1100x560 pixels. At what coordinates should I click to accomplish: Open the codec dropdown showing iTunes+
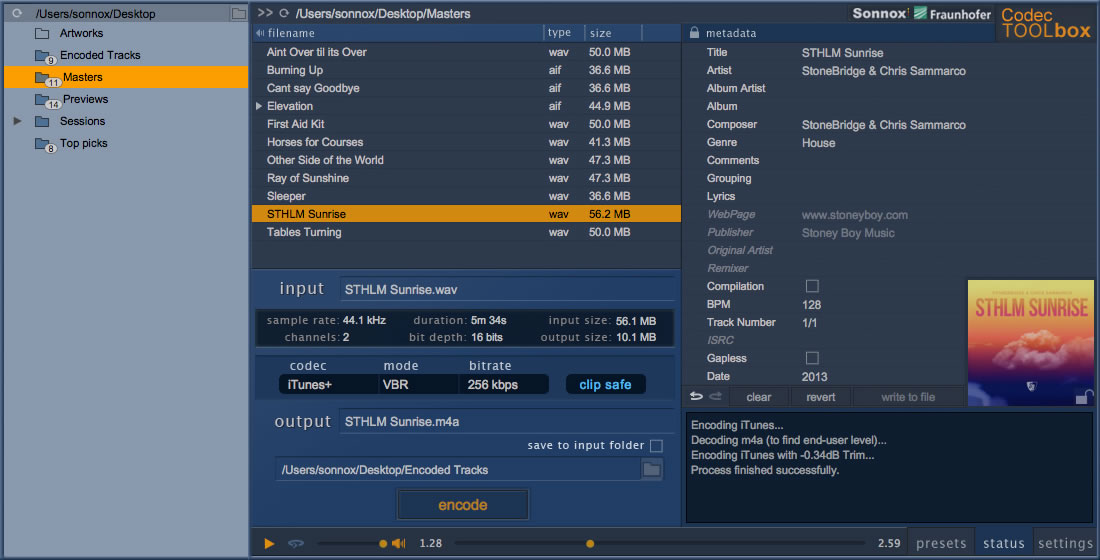tap(328, 385)
